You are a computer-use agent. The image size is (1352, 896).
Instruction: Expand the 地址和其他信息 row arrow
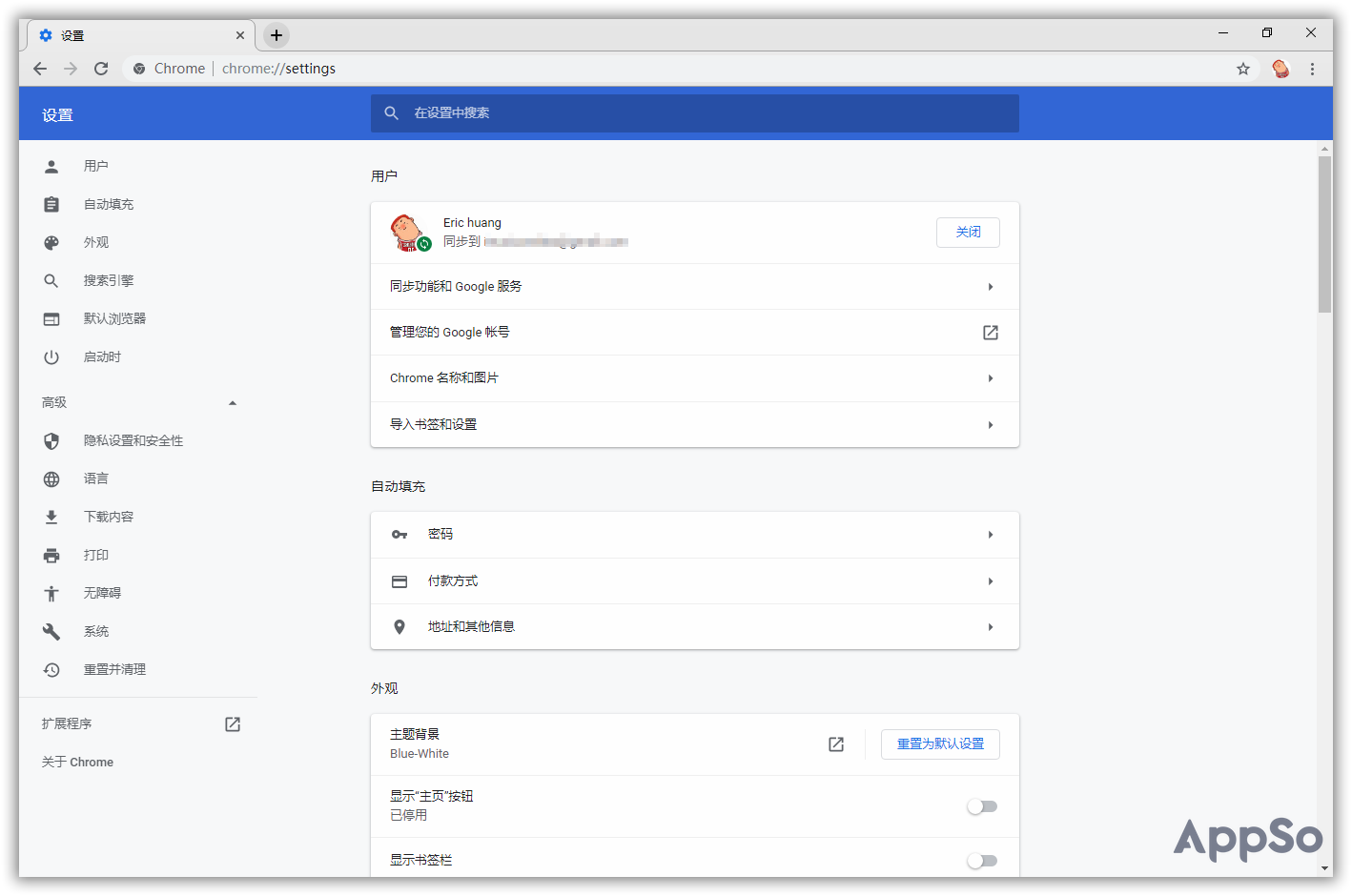991,627
